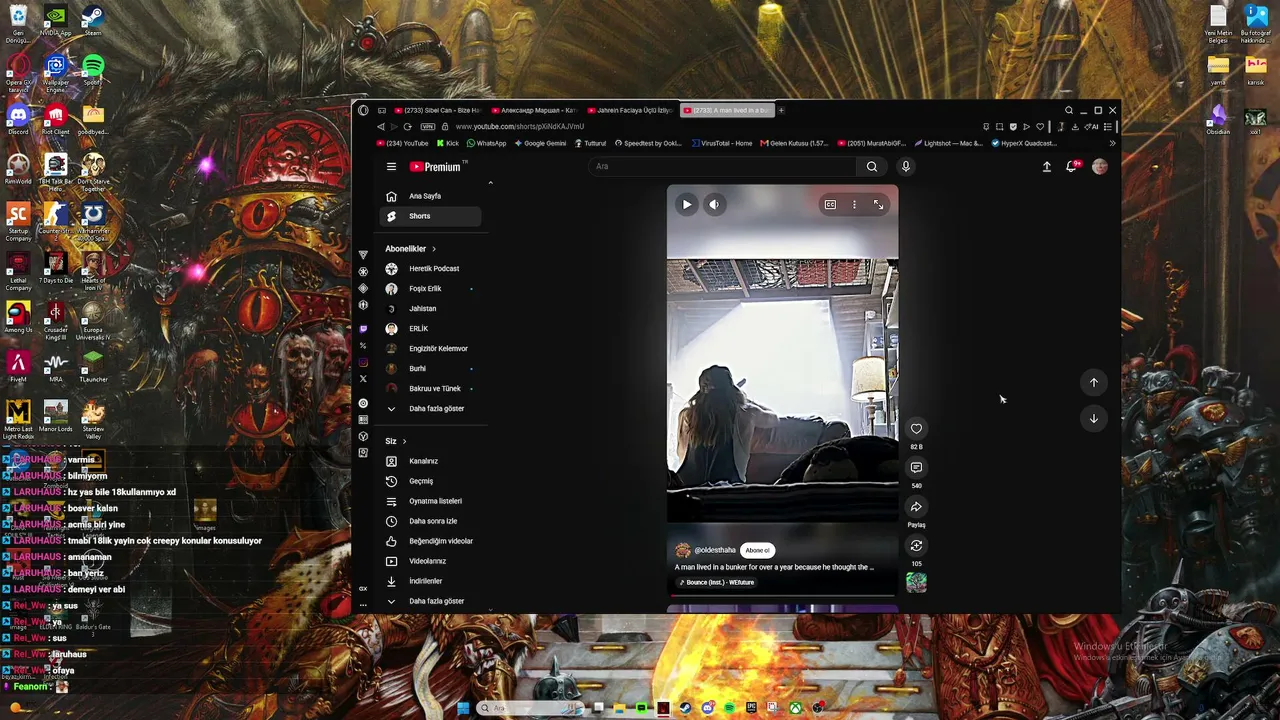Click the taskbar search box
1280x720 pixels.
[532, 708]
